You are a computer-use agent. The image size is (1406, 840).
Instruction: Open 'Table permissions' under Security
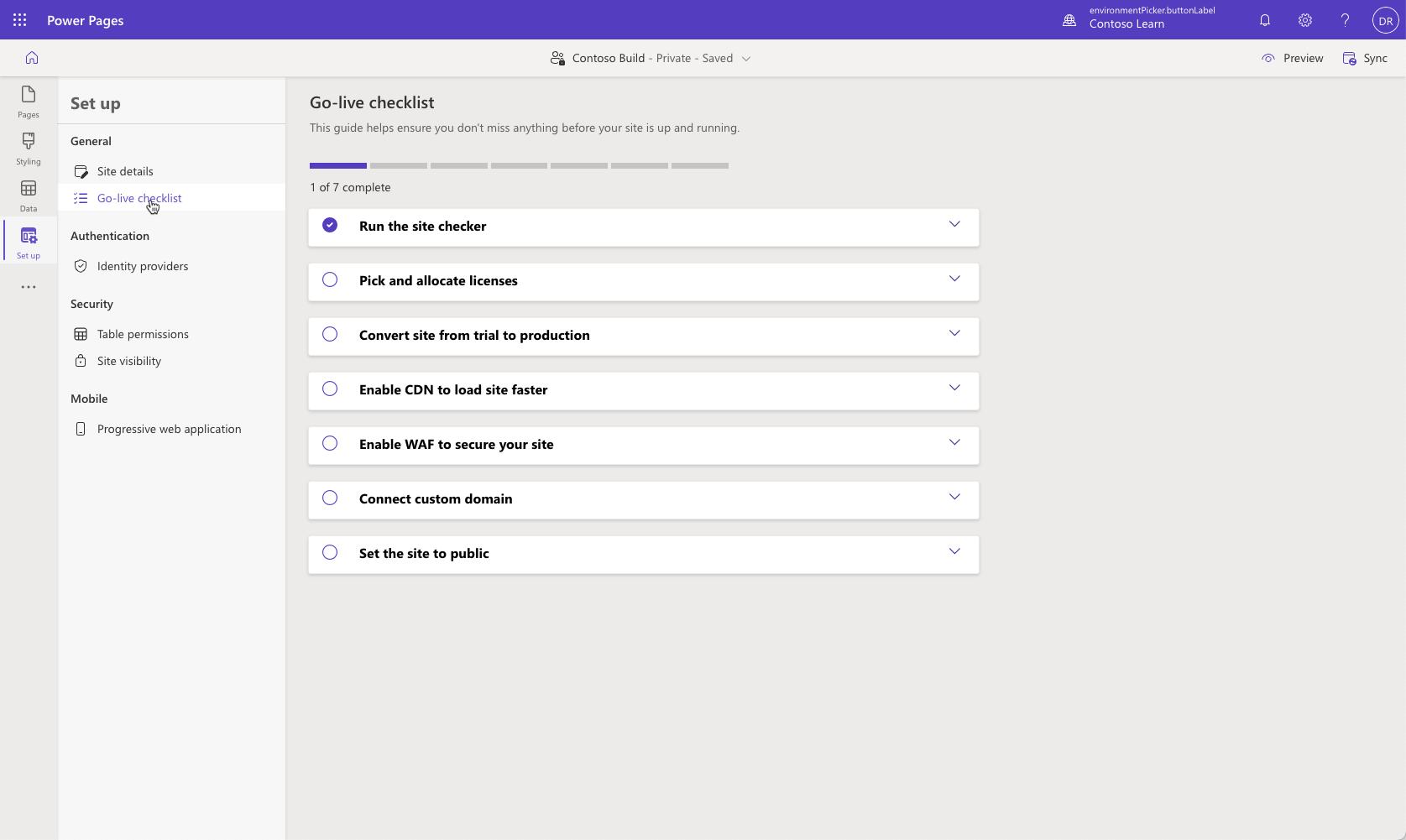pyautogui.click(x=143, y=333)
